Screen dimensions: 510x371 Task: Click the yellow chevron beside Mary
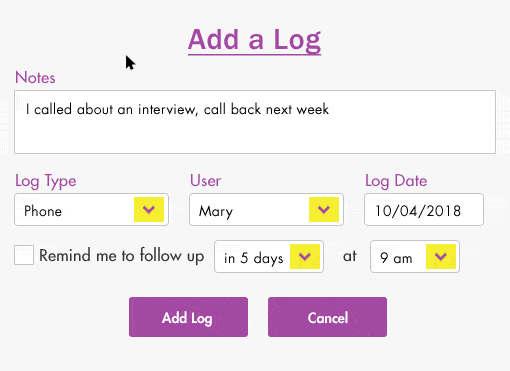pos(324,209)
